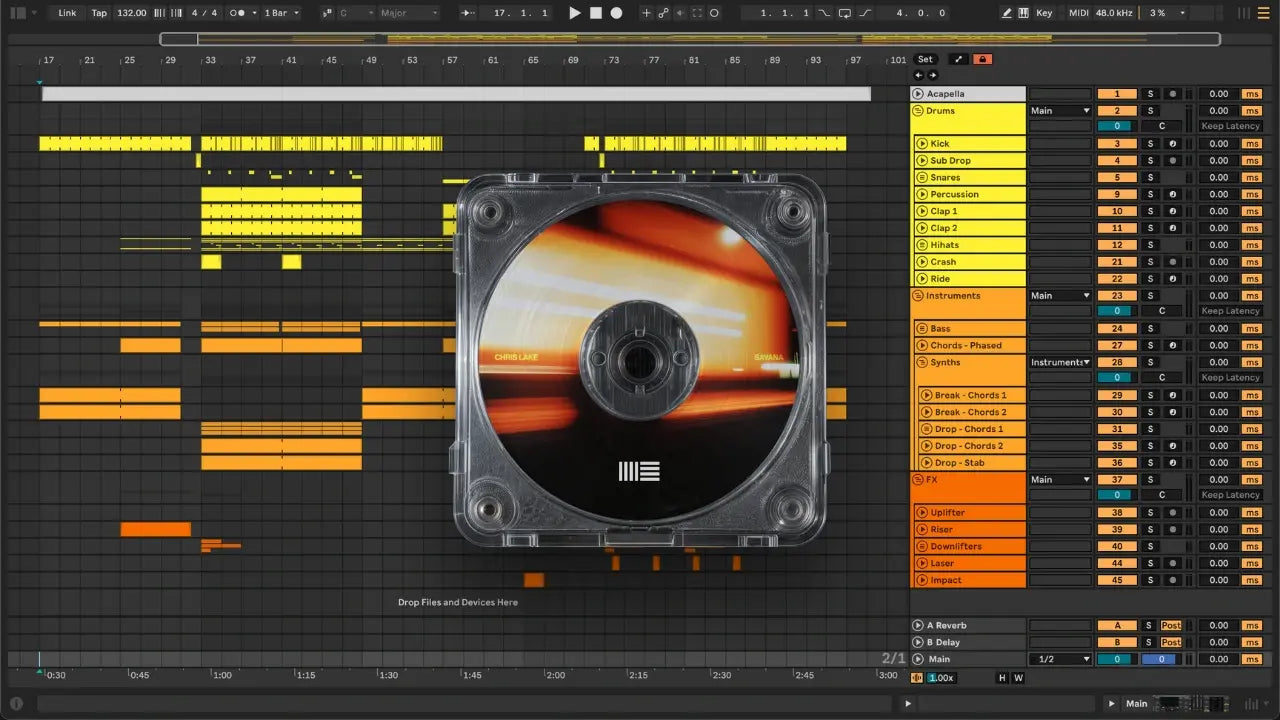This screenshot has height=720, width=1280.
Task: Toggle Acapella track activator button 1
Action: tap(1117, 94)
